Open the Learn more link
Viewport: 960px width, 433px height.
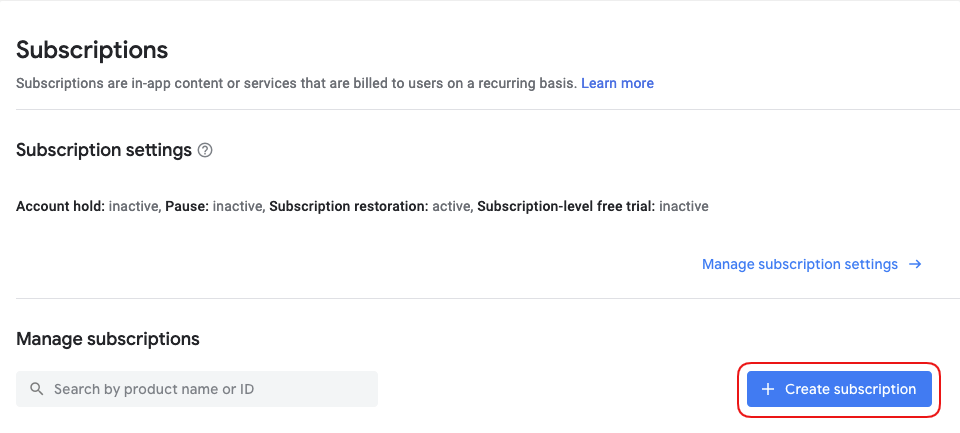coord(617,83)
